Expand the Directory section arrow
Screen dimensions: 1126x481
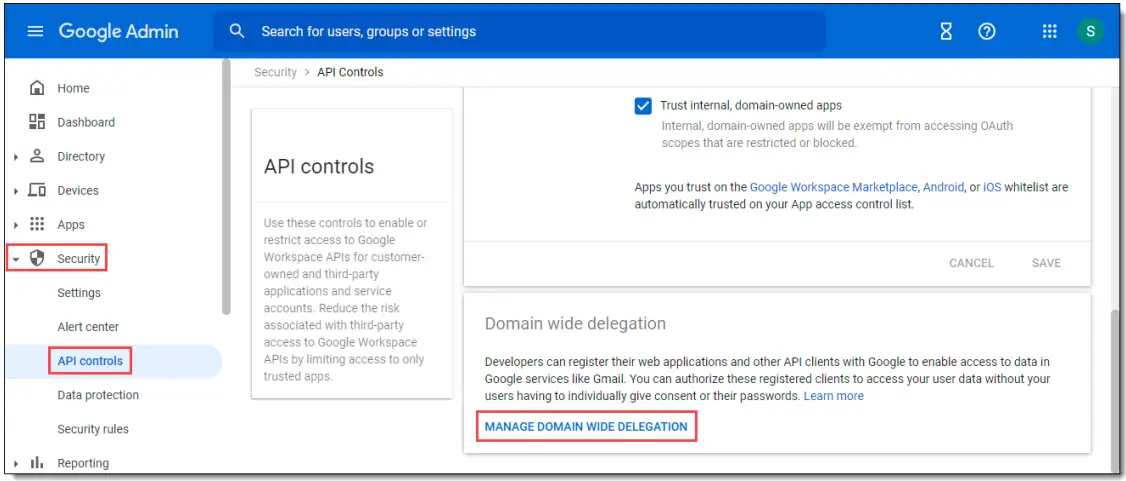point(16,157)
